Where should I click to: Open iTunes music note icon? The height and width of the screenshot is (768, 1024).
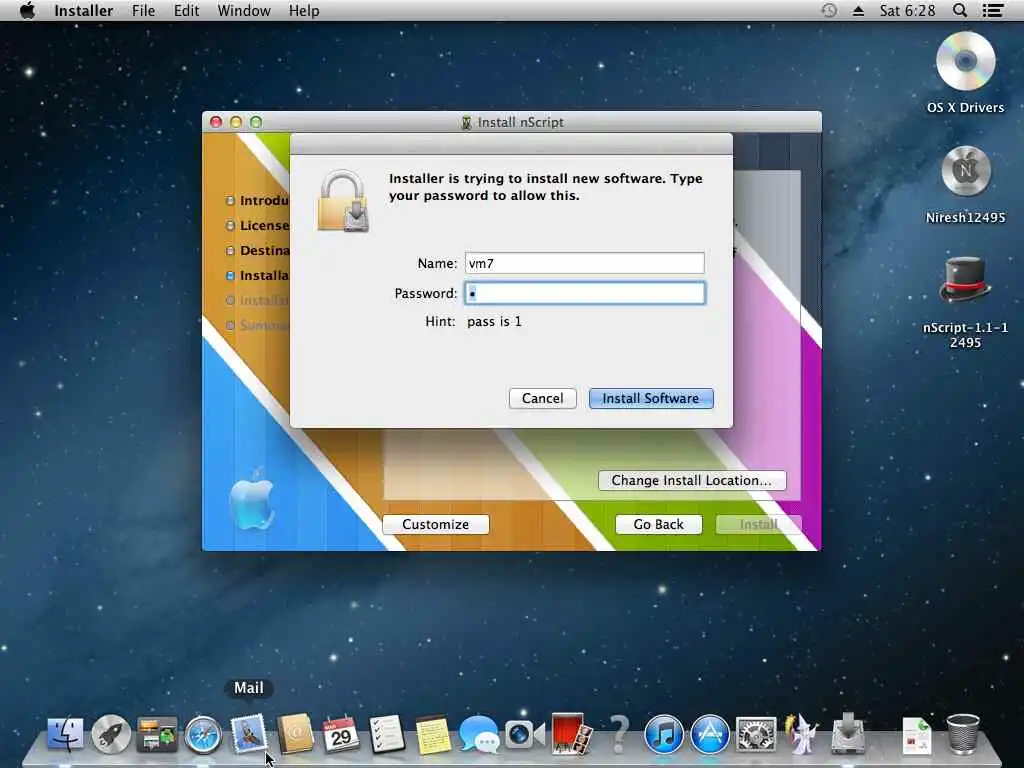pyautogui.click(x=664, y=734)
